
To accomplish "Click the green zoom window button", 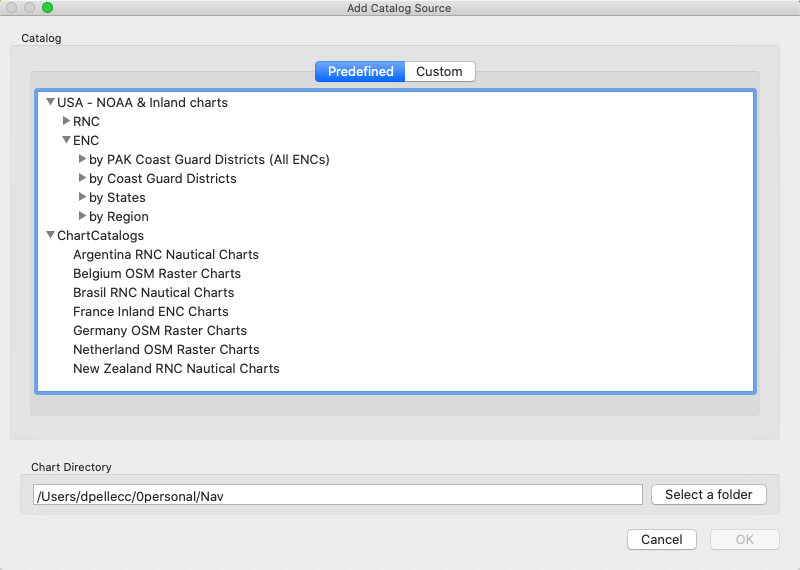I will point(47,8).
